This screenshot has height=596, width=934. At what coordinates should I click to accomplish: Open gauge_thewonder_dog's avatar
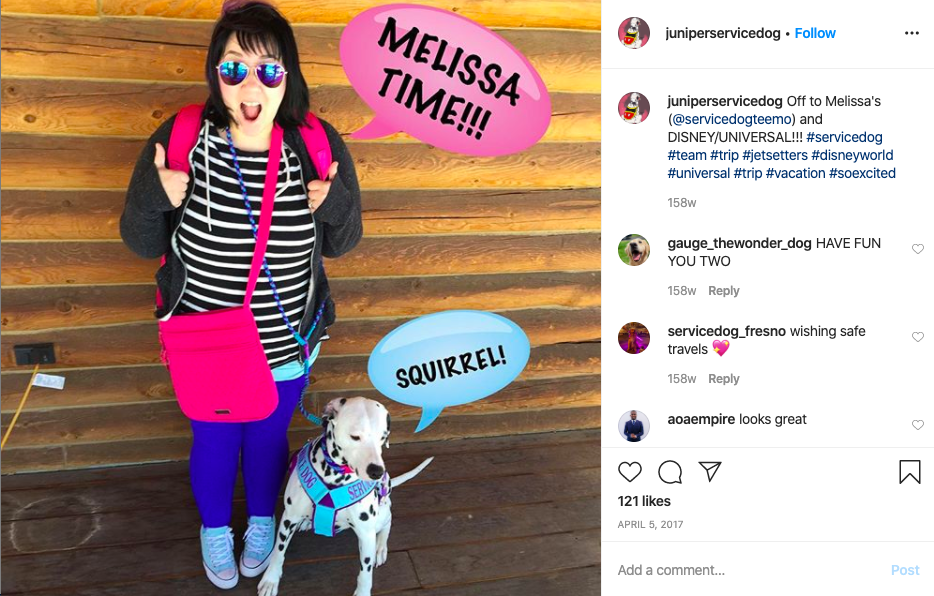(634, 249)
